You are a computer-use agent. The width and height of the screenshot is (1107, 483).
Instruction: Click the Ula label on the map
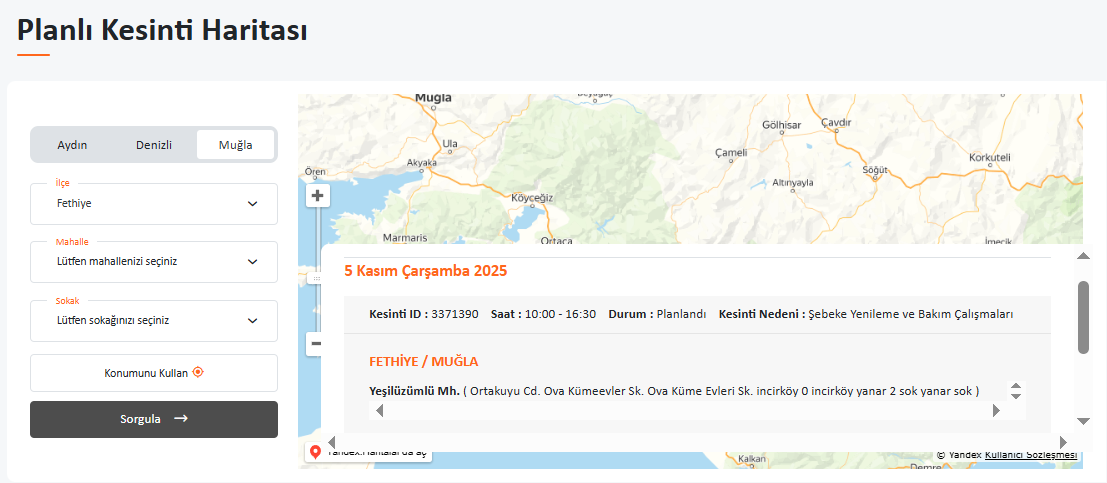(450, 143)
